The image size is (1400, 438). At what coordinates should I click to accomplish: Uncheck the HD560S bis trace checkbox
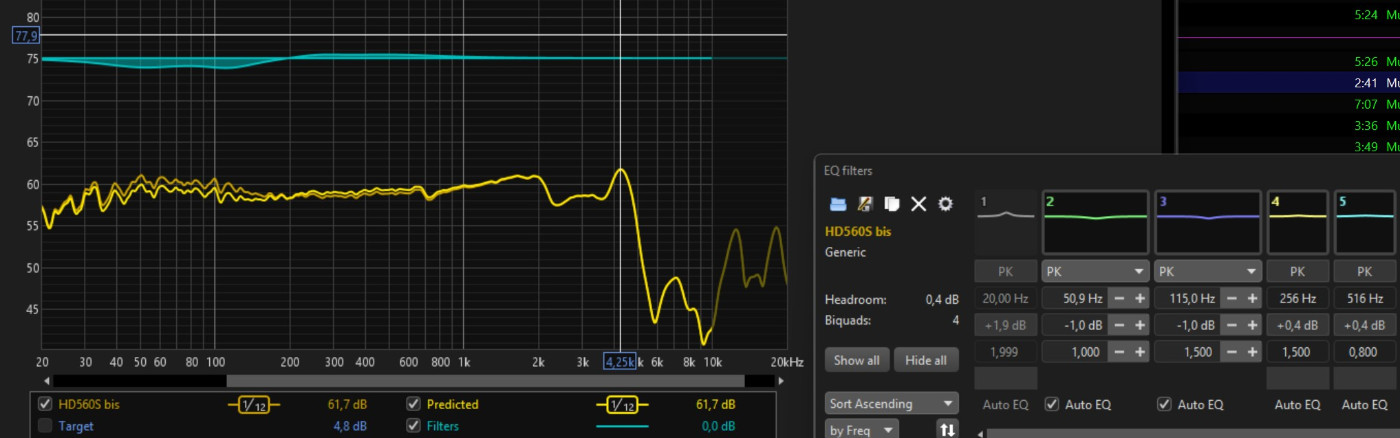[44, 405]
